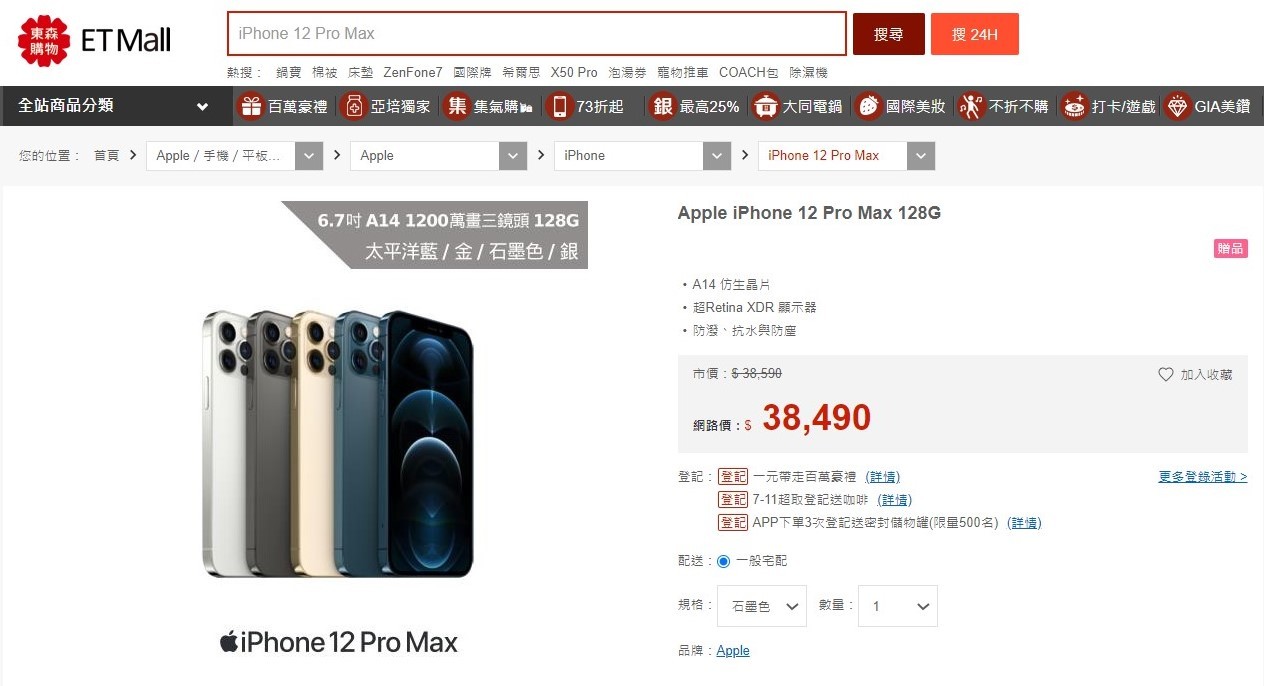The image size is (1264, 686).
Task: Click the iPhone 12 Pro Max search field
Action: tap(537, 33)
